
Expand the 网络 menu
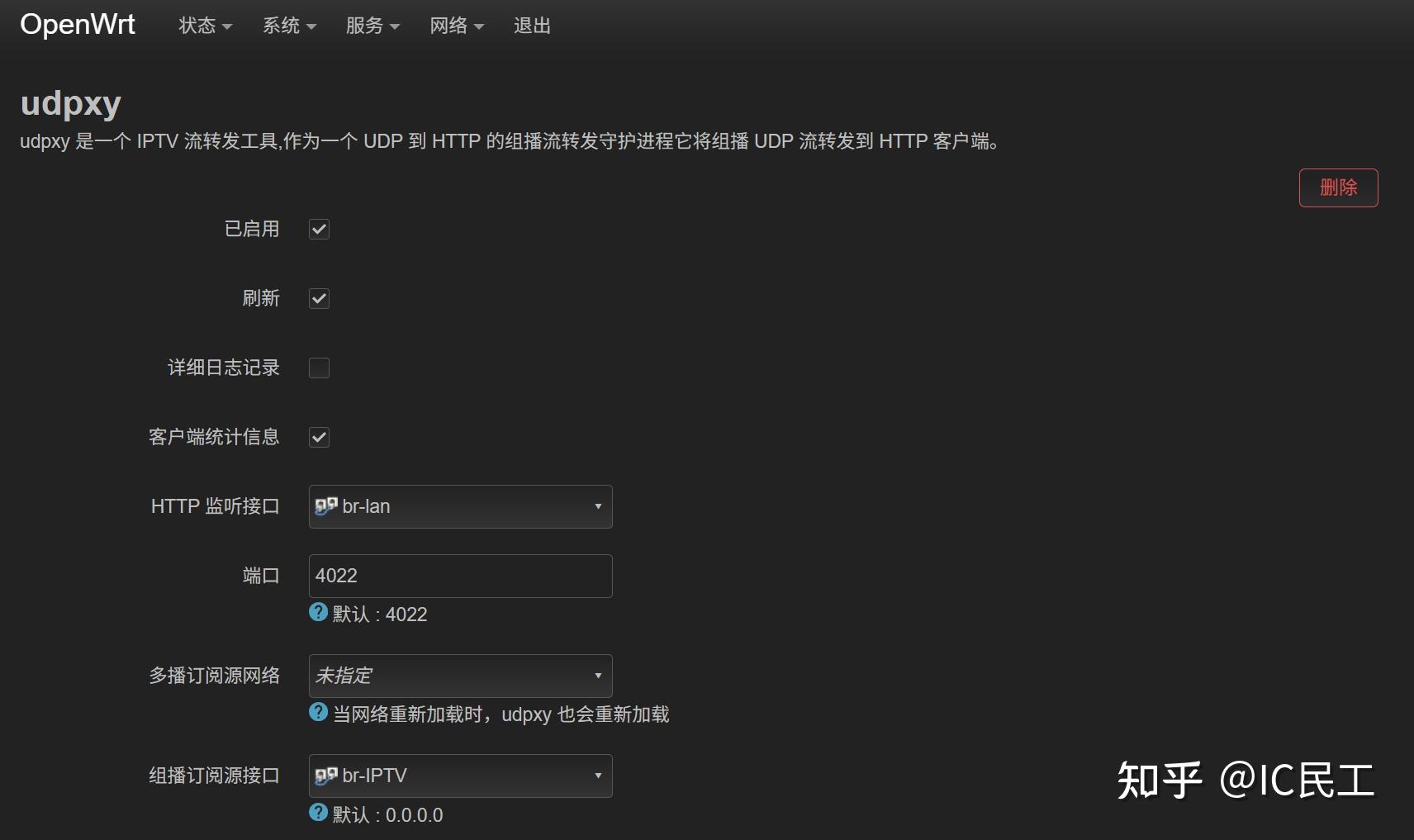point(457,25)
